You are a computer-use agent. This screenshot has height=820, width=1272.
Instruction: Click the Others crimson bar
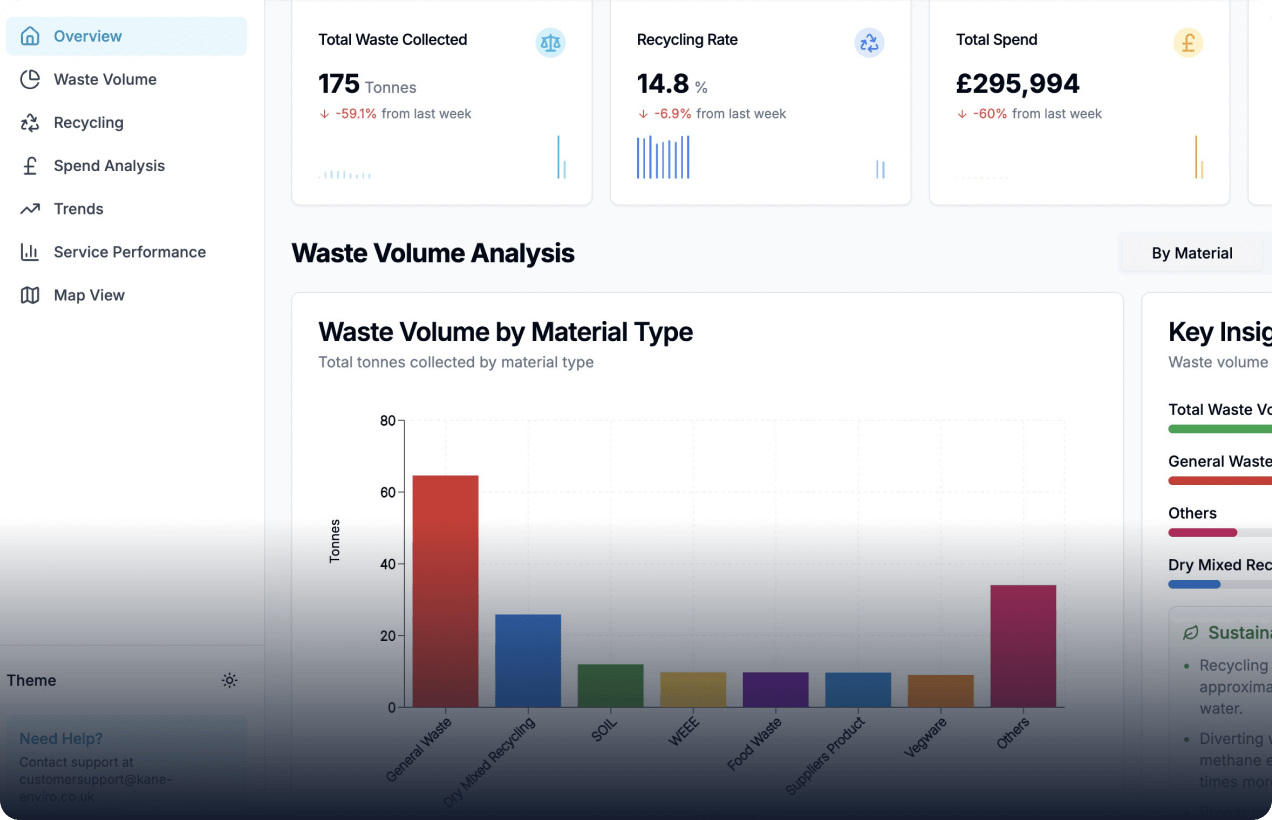[1023, 646]
